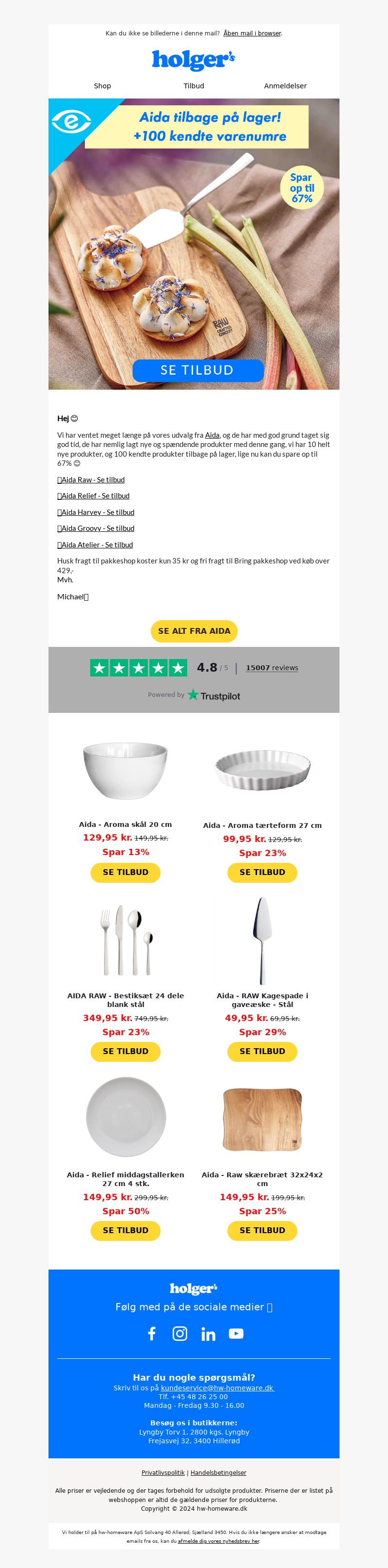Click the 15007 reviews link

(x=272, y=668)
